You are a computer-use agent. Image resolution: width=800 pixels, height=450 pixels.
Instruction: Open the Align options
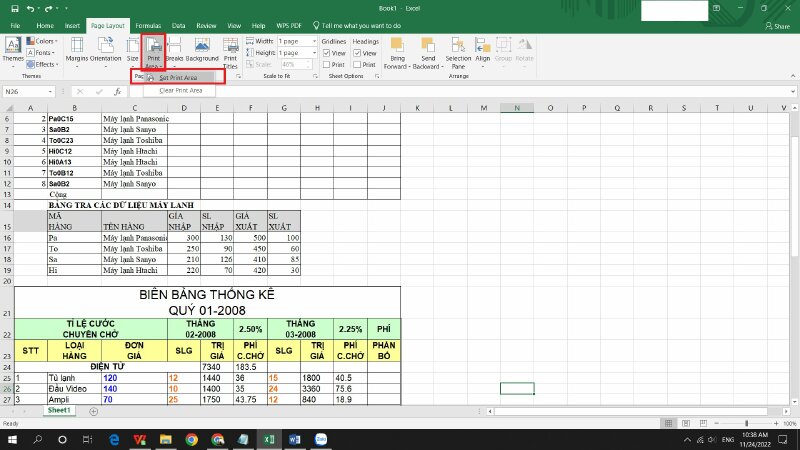[x=483, y=51]
